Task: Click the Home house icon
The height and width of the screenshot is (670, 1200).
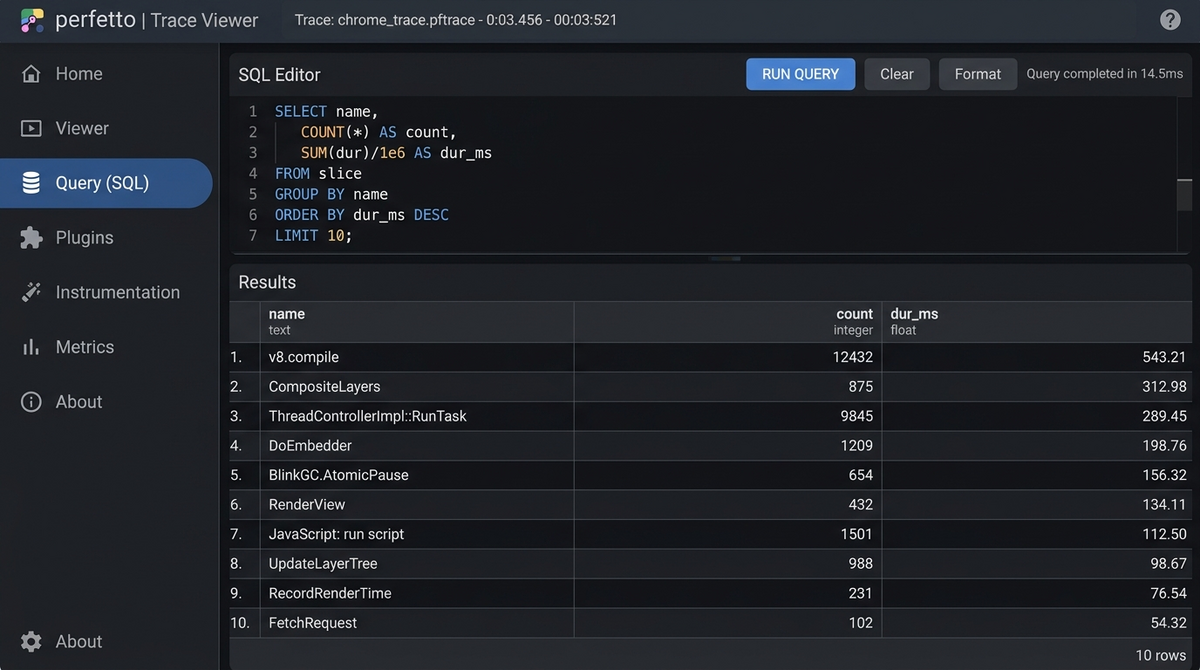Action: (31, 74)
